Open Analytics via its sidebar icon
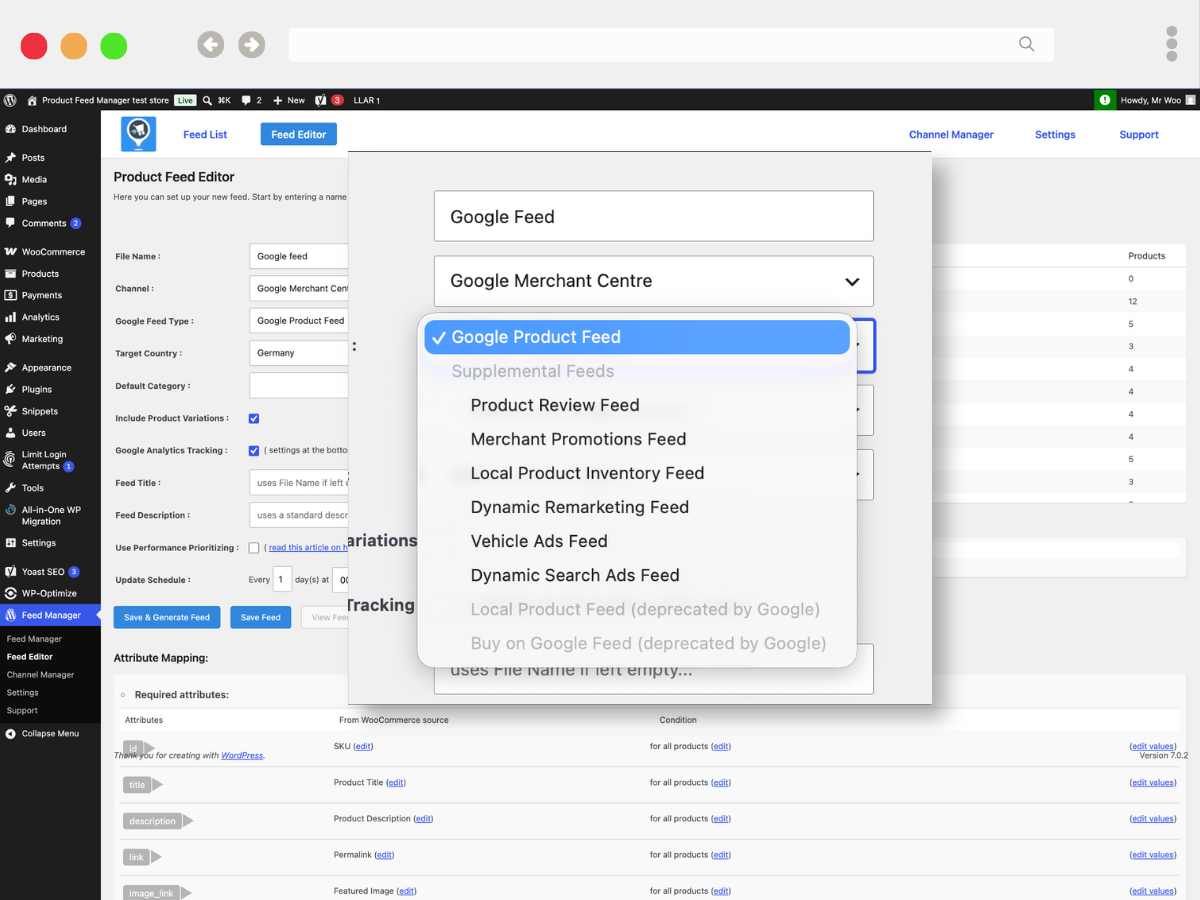Screen dimensions: 1200x900 click(10, 317)
